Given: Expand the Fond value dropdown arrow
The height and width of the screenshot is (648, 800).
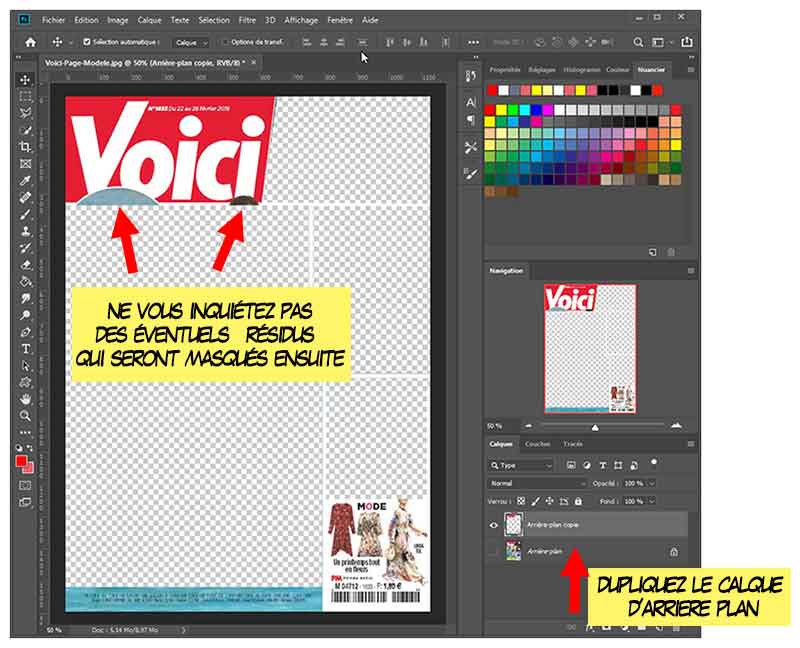Looking at the screenshot, I should (651, 502).
